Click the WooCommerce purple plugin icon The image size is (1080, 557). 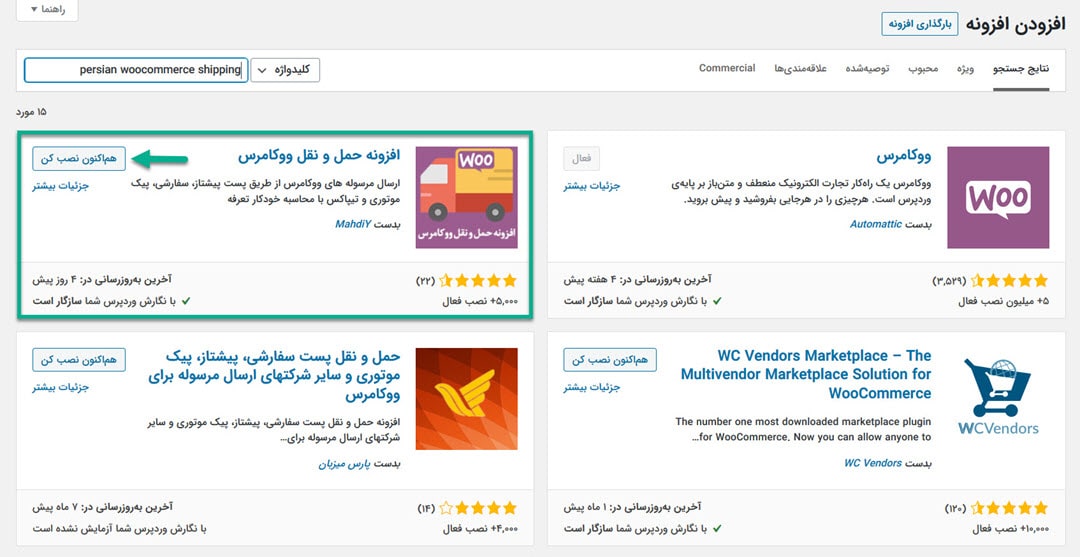pos(998,197)
